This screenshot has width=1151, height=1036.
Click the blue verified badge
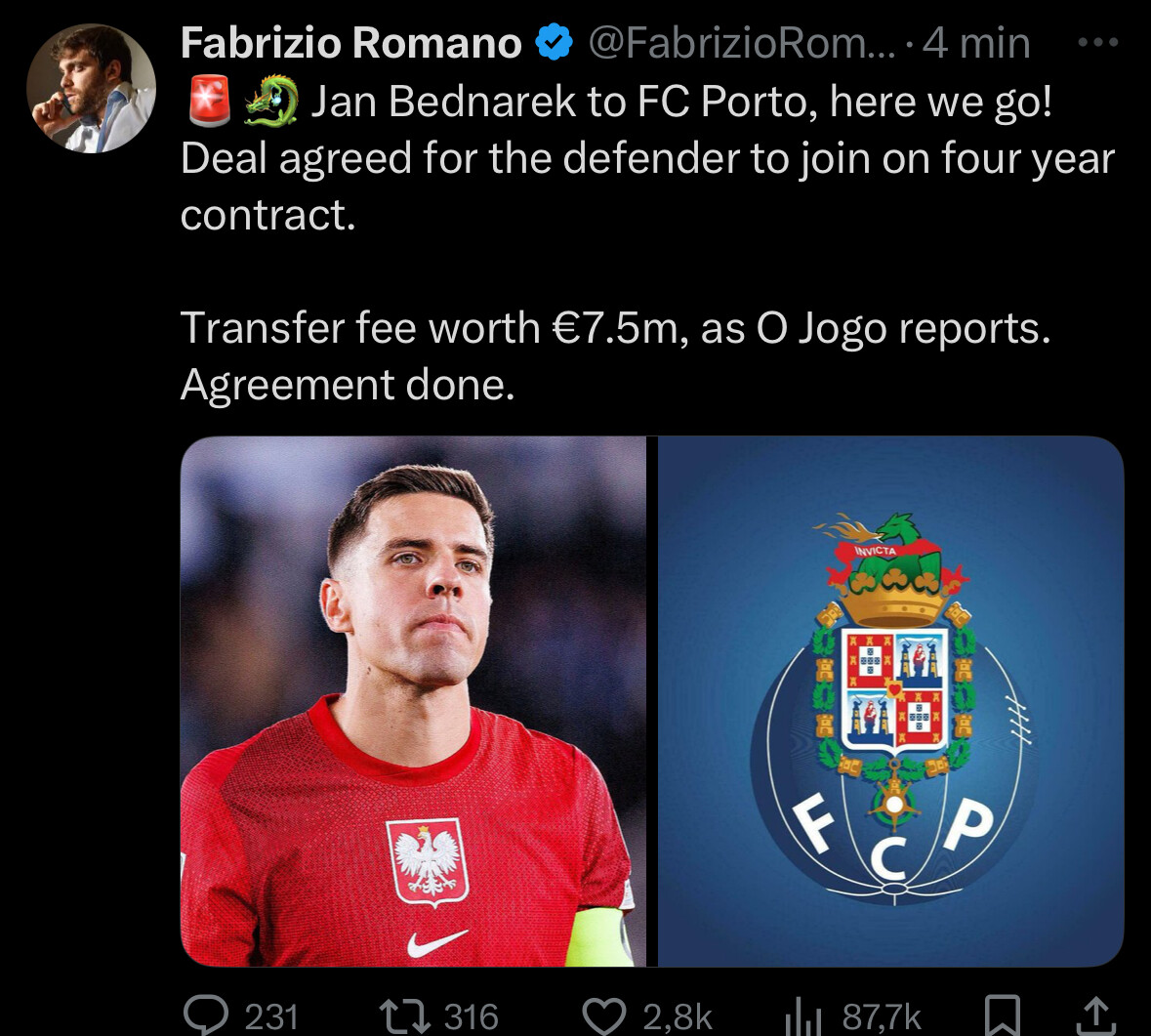click(x=555, y=43)
